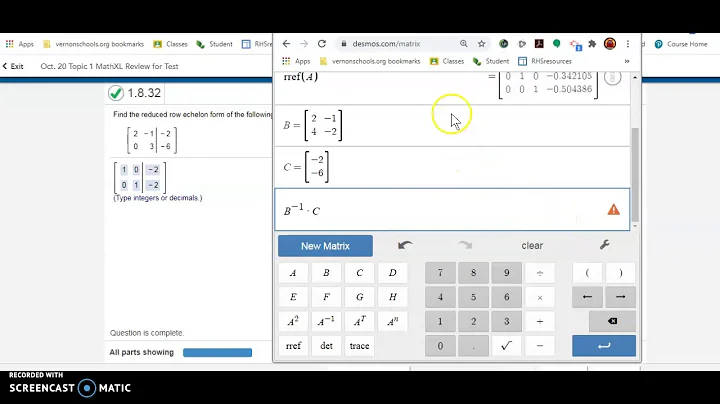Screen dimensions: 720x404
Task: Select the matrix C definition row
Action: click(x=452, y=167)
